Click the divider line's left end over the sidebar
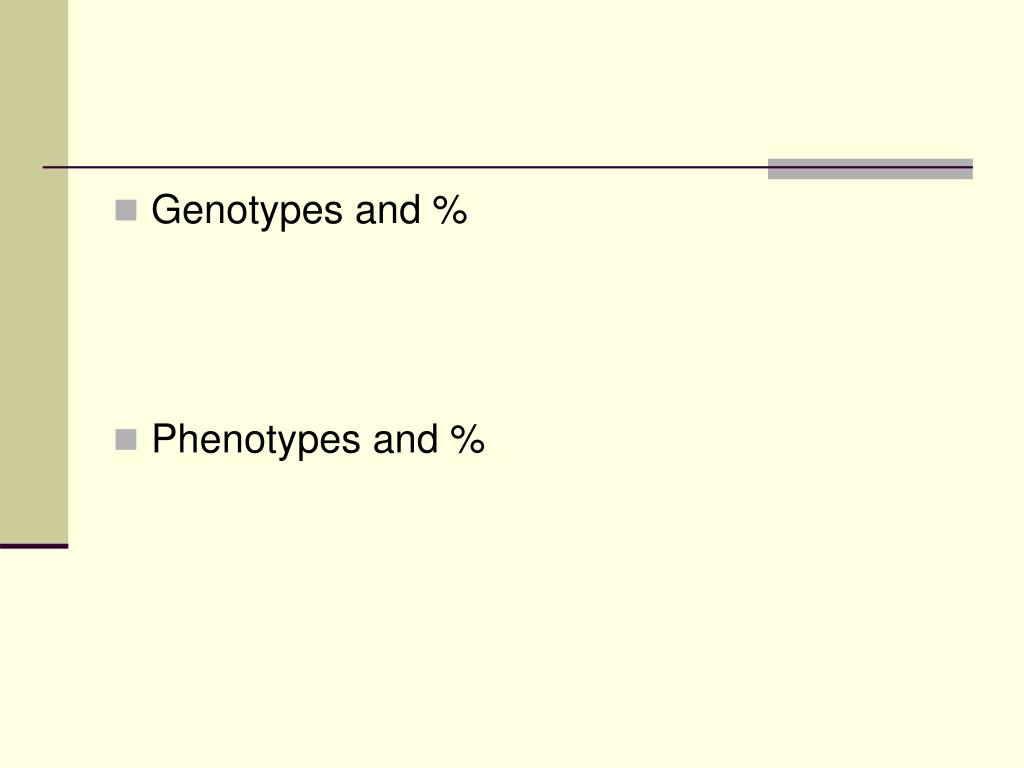Image resolution: width=1024 pixels, height=768 pixels. tap(55, 168)
